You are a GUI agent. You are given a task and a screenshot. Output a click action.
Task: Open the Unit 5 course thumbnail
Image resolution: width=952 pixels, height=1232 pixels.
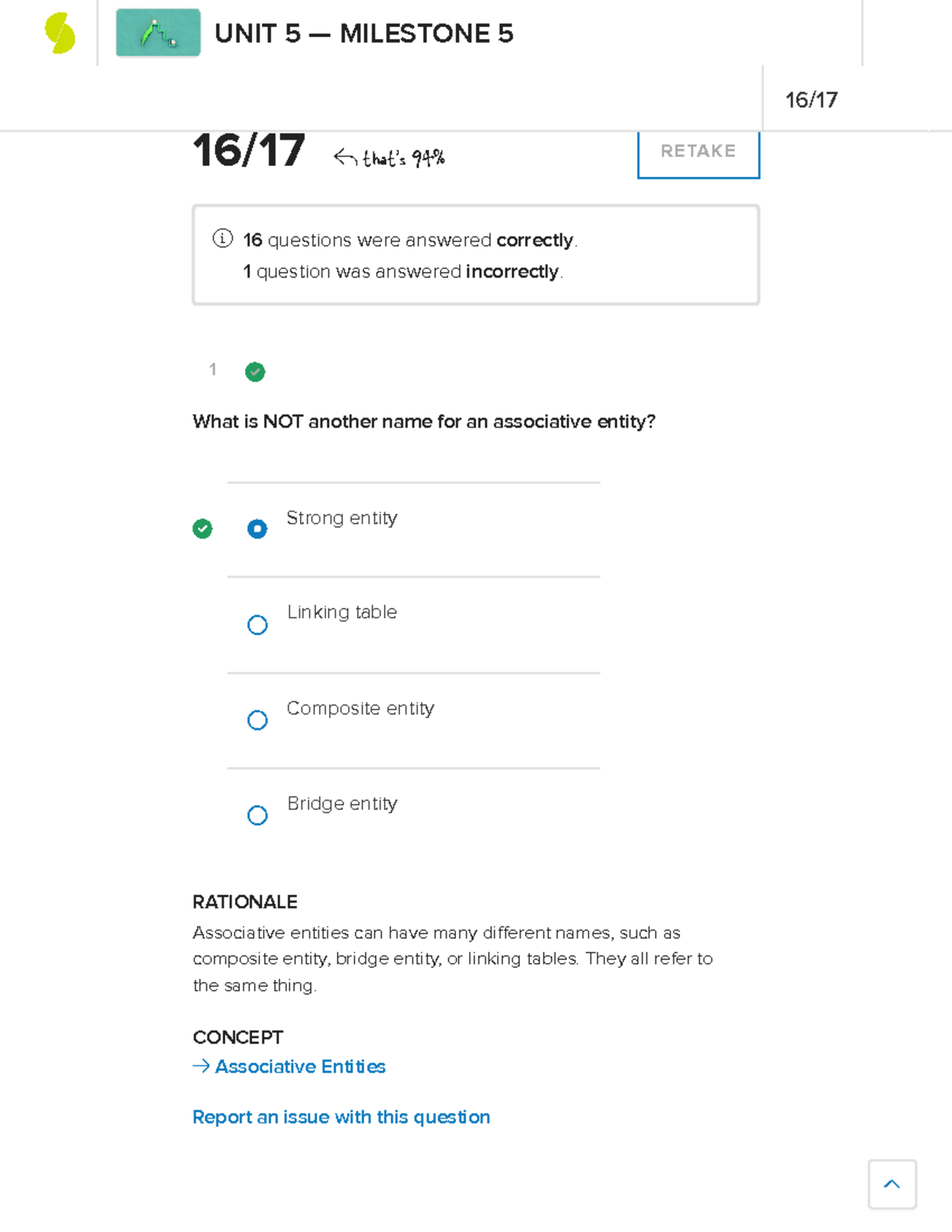158,33
